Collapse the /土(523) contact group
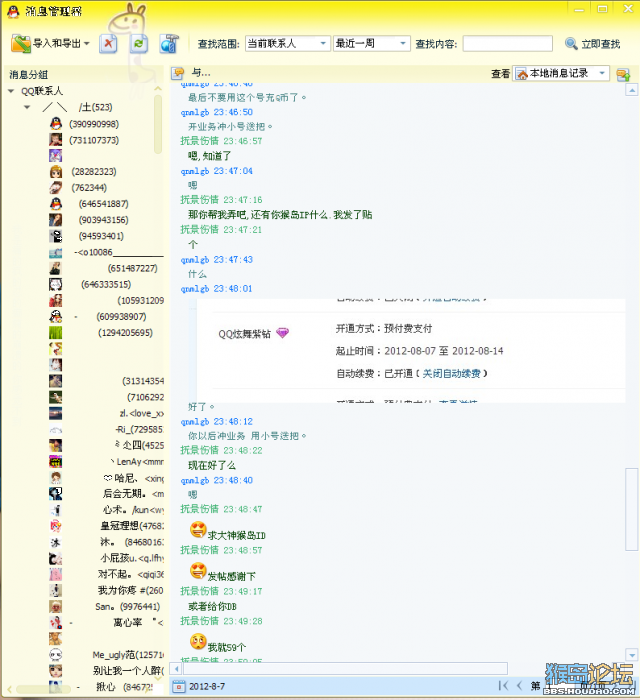 coord(27,107)
